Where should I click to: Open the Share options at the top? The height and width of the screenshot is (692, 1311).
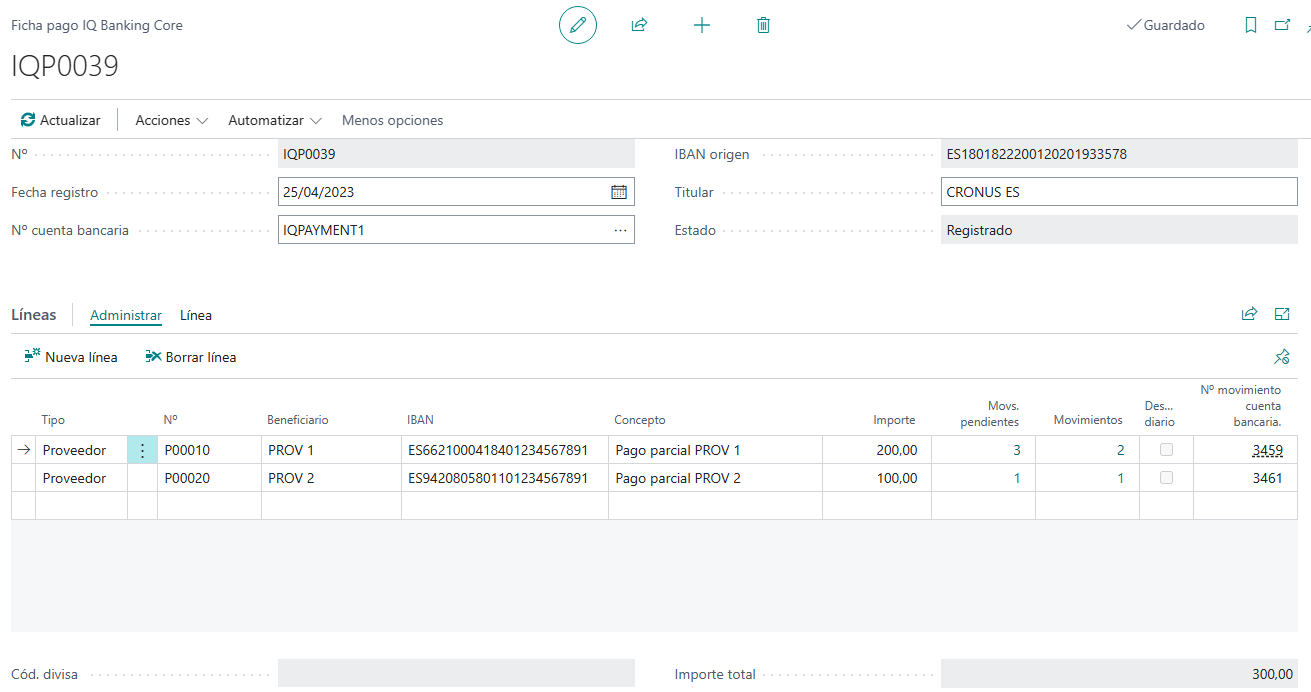tap(639, 25)
